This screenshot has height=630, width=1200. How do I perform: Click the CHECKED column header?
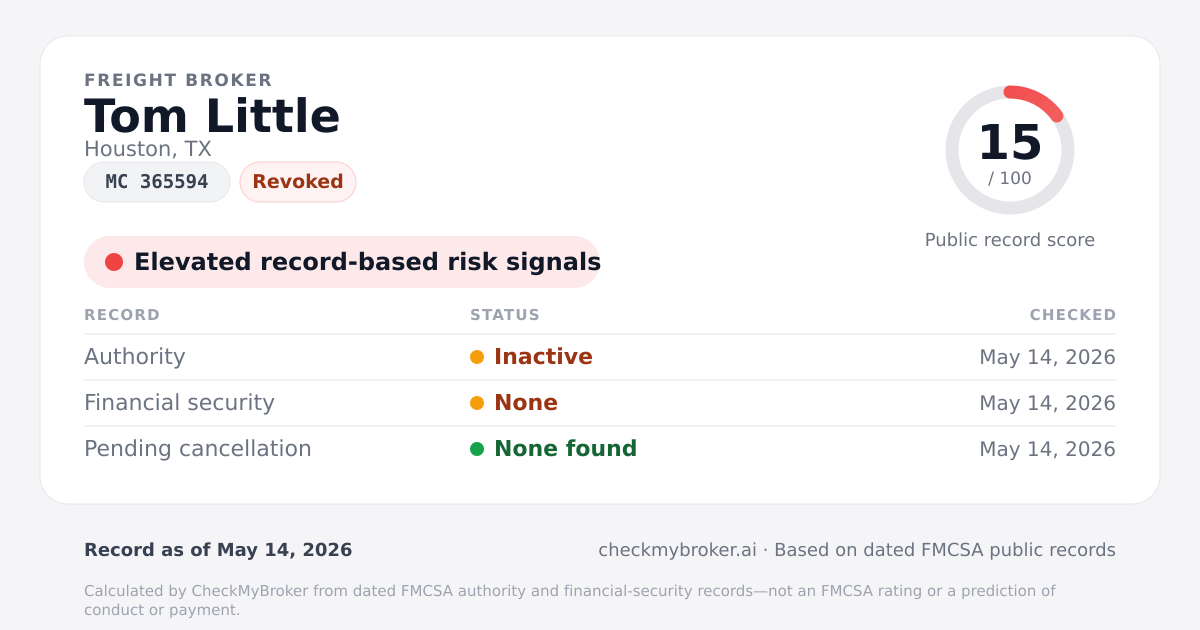tap(1073, 315)
